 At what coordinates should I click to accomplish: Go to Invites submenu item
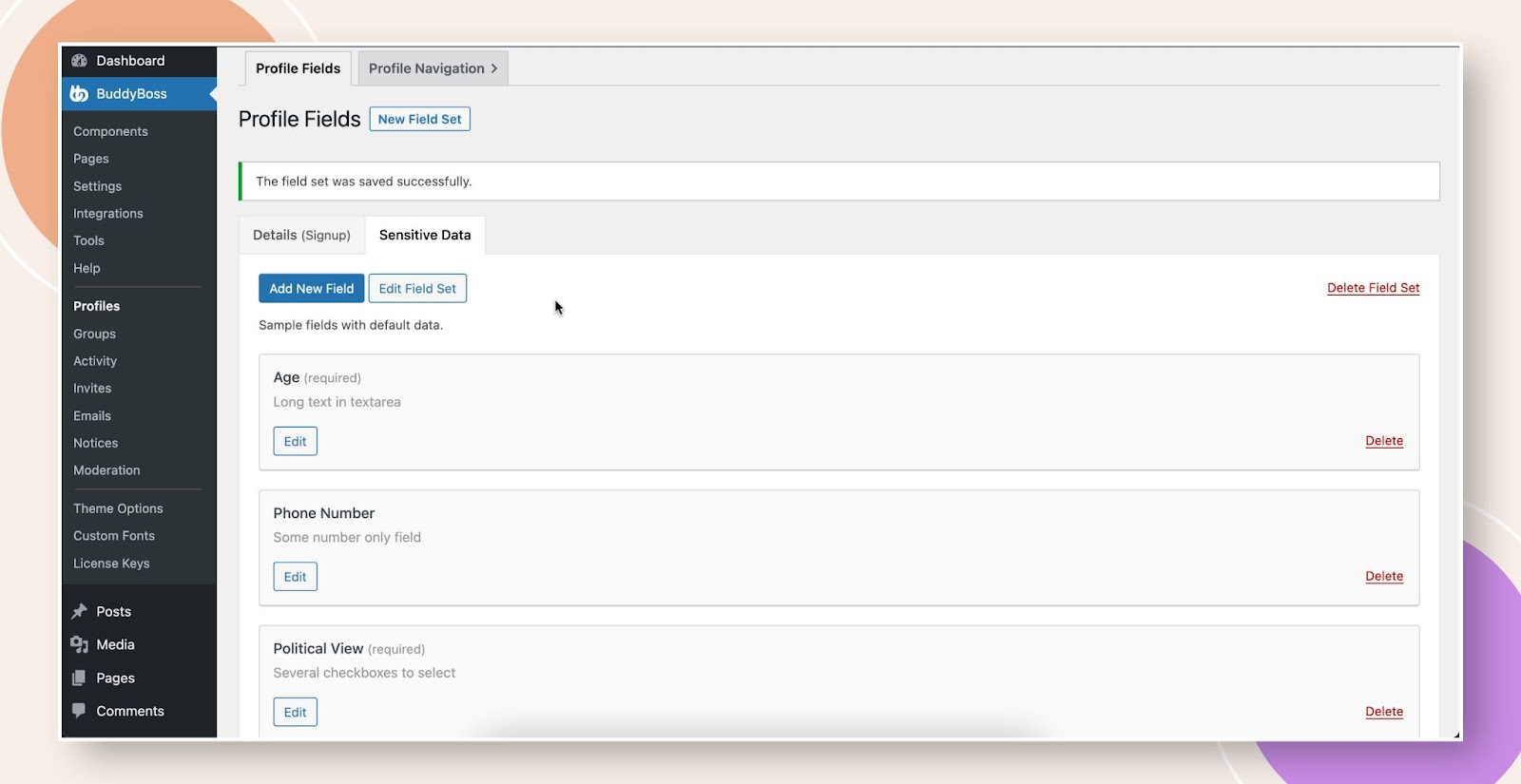coord(92,388)
